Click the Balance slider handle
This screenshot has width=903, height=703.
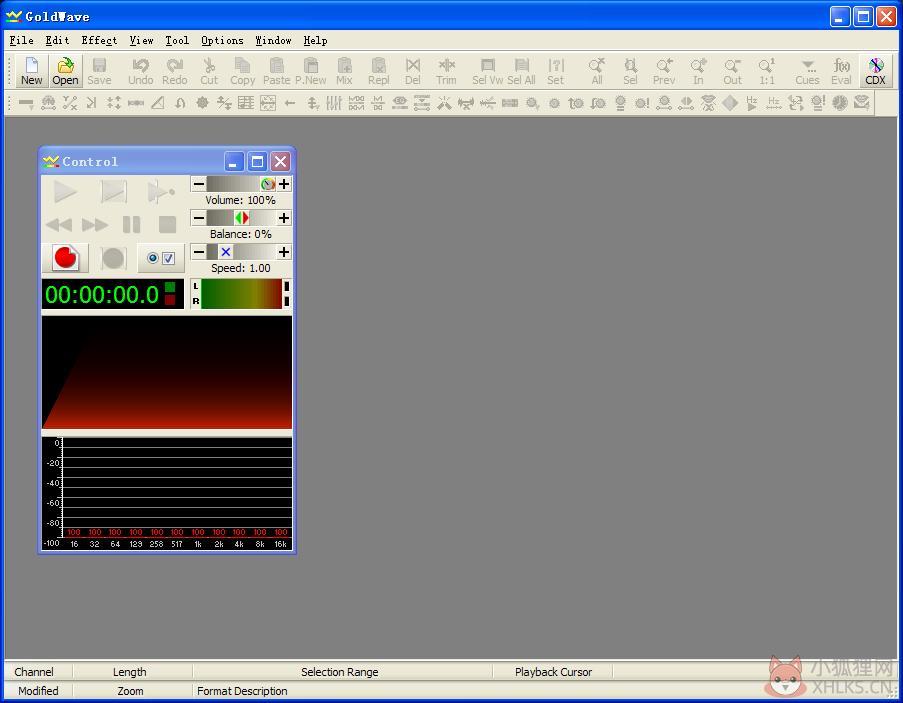coord(242,218)
